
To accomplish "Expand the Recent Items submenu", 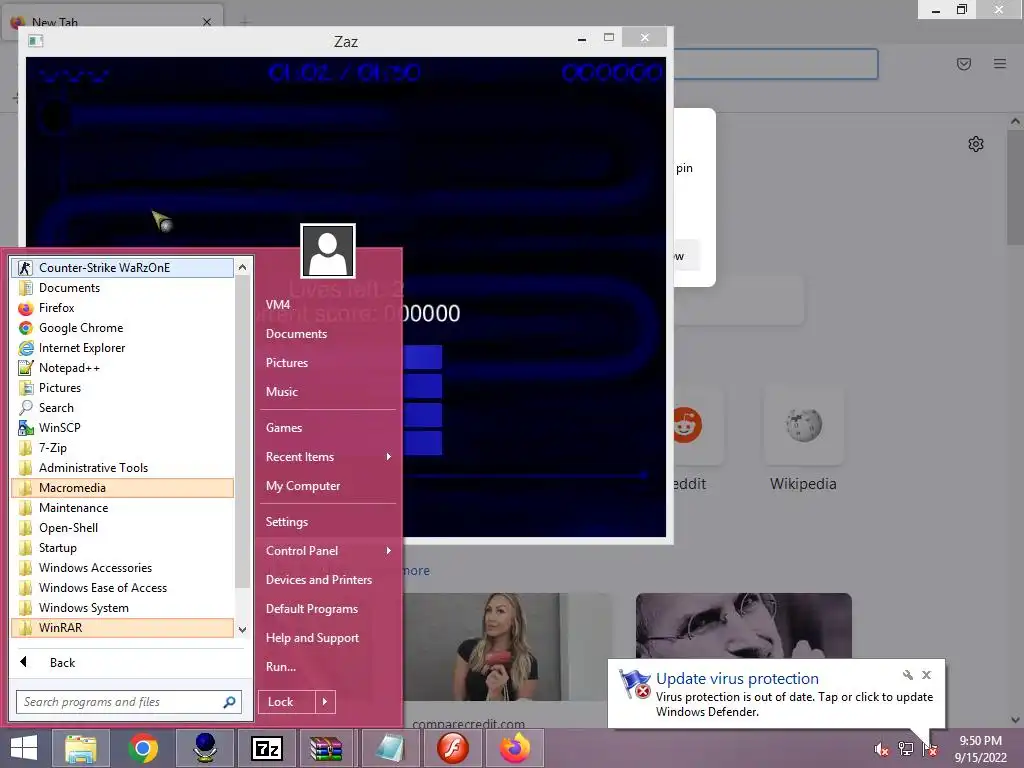I will pos(328,457).
